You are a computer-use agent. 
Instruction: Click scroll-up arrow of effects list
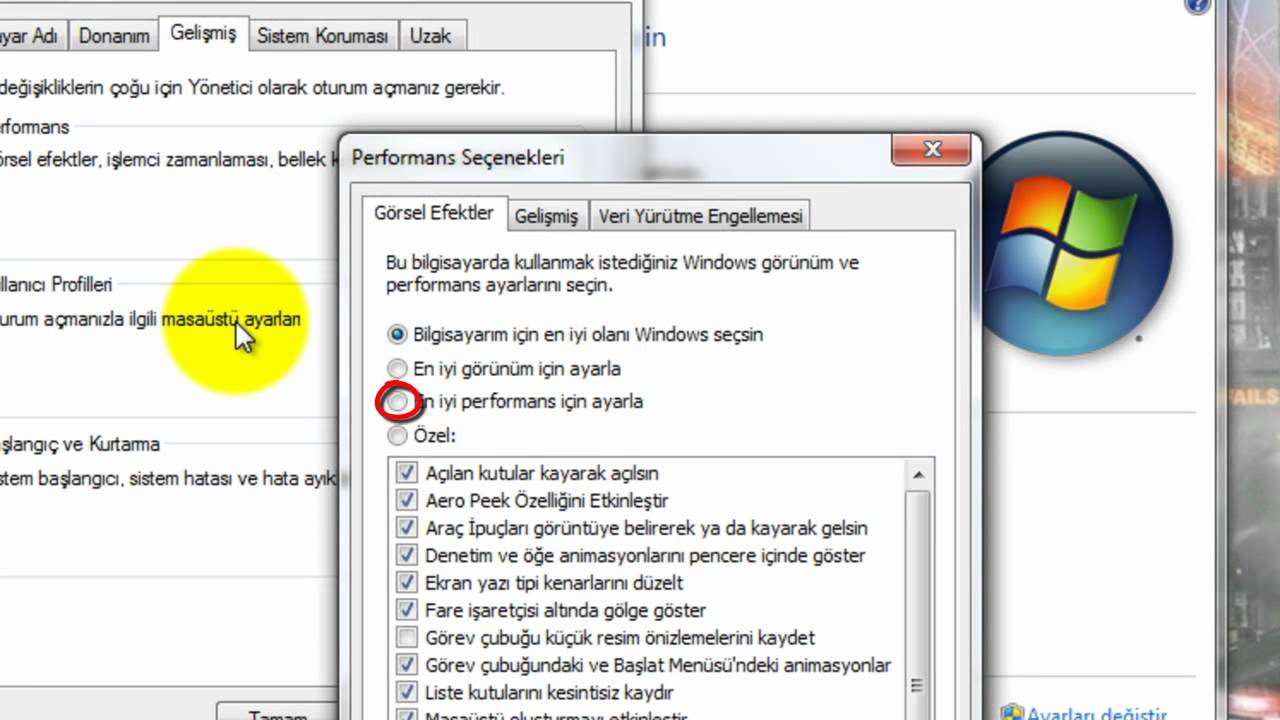coord(919,473)
